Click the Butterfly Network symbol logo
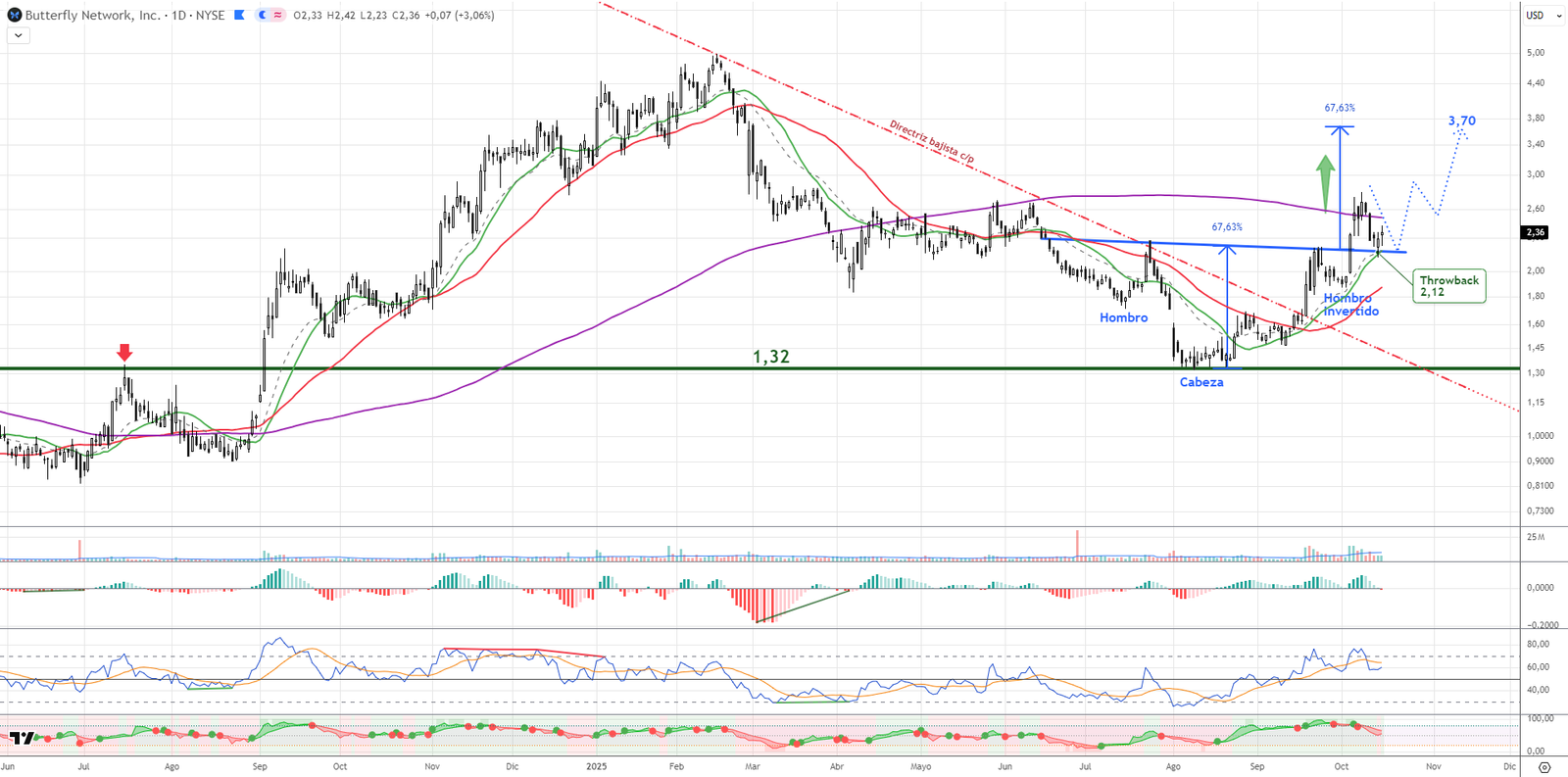Viewport: 1568px width, 777px height. (14, 16)
